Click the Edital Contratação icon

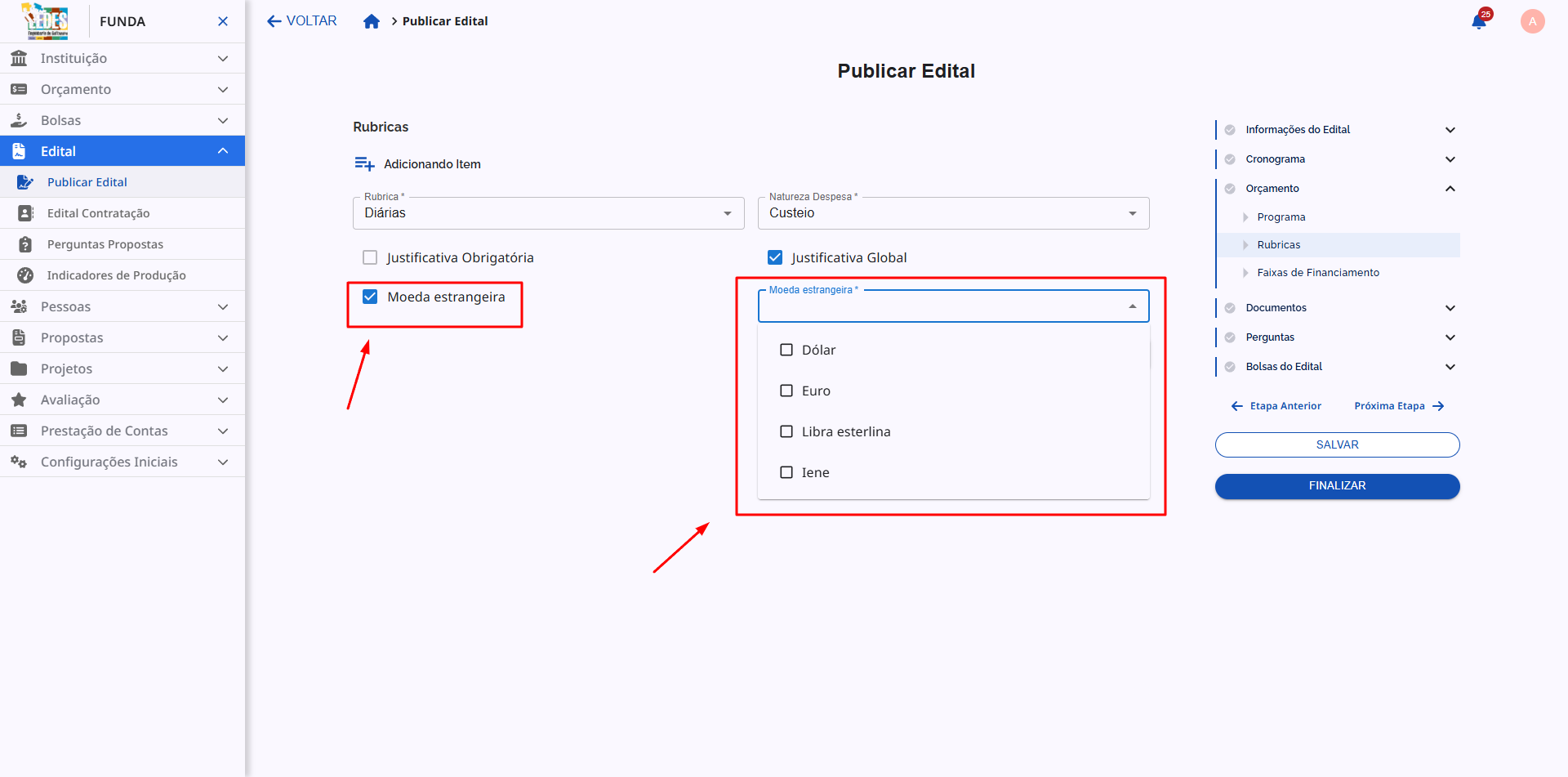(x=25, y=212)
